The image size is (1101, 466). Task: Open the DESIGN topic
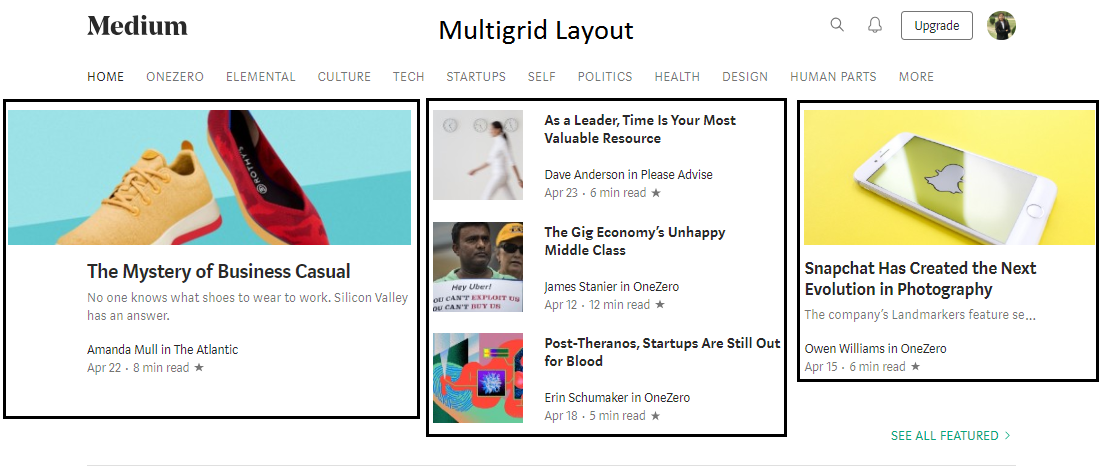(x=745, y=76)
